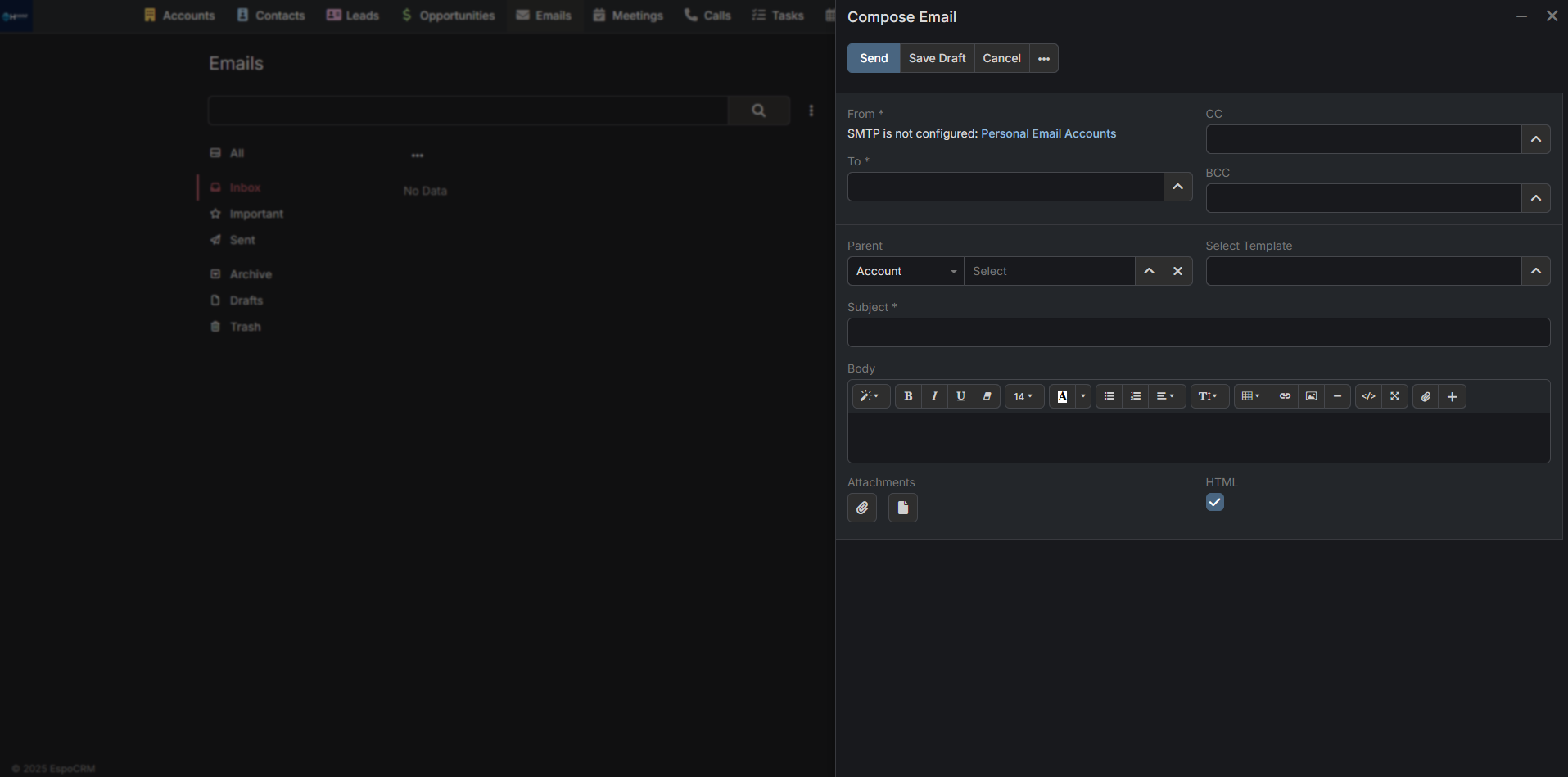
Task: Open Parent type Account dropdown
Action: (906, 271)
